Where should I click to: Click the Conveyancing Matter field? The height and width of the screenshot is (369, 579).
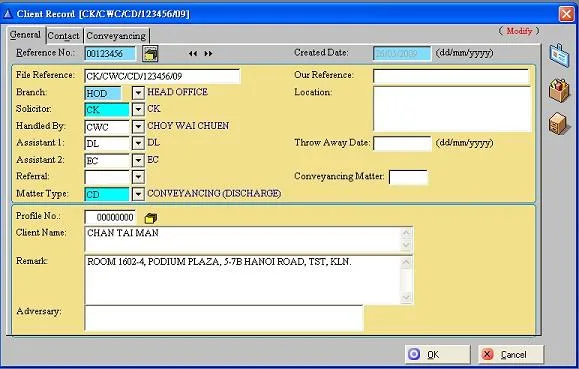(x=408, y=177)
